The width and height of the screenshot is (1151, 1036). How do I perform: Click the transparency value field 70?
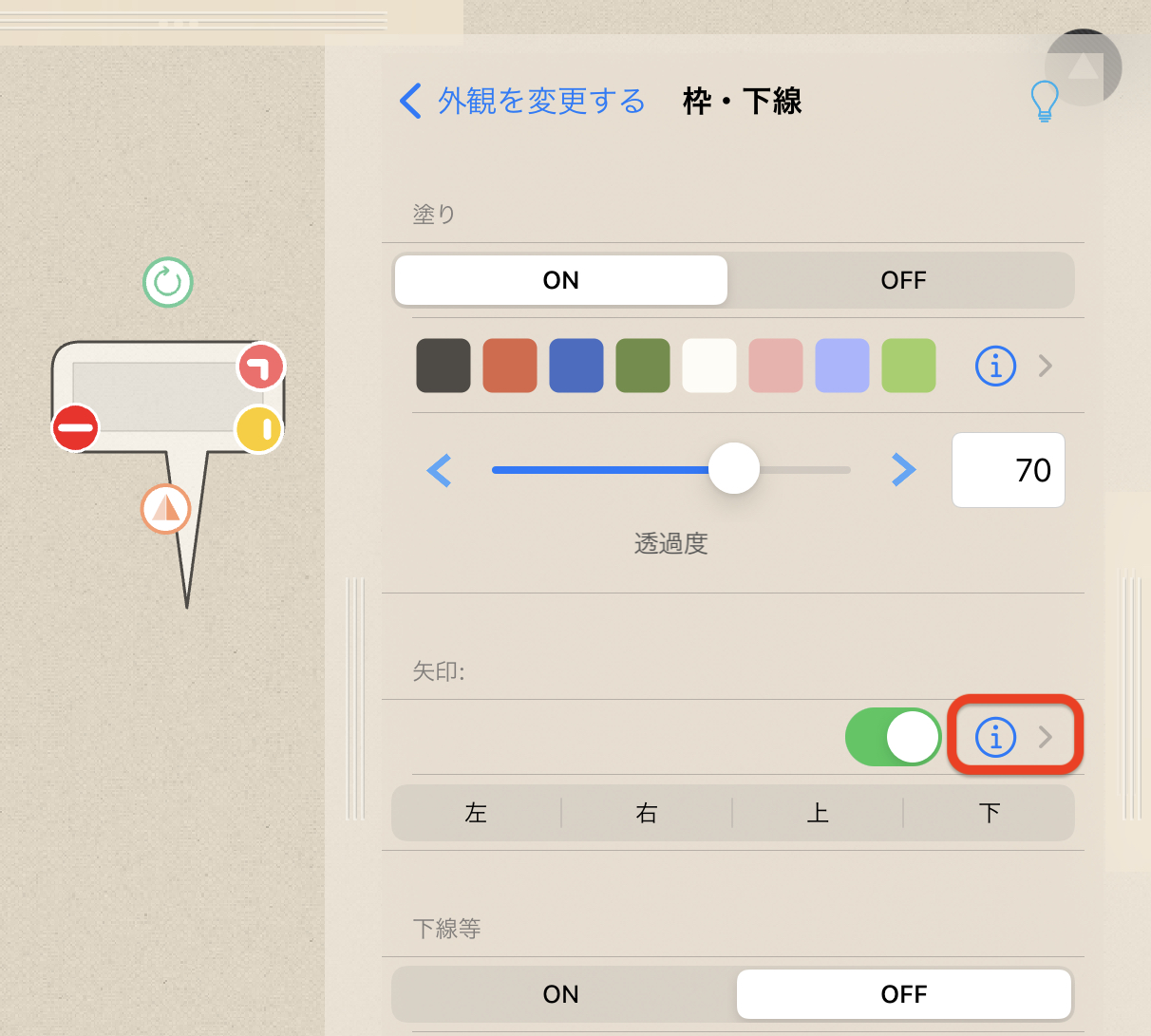pyautogui.click(x=1009, y=470)
